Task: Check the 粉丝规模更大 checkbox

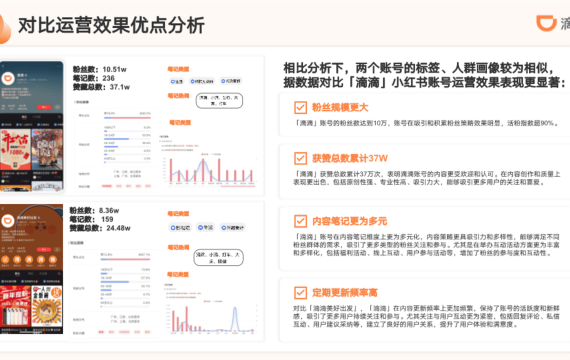Action: pyautogui.click(x=300, y=108)
